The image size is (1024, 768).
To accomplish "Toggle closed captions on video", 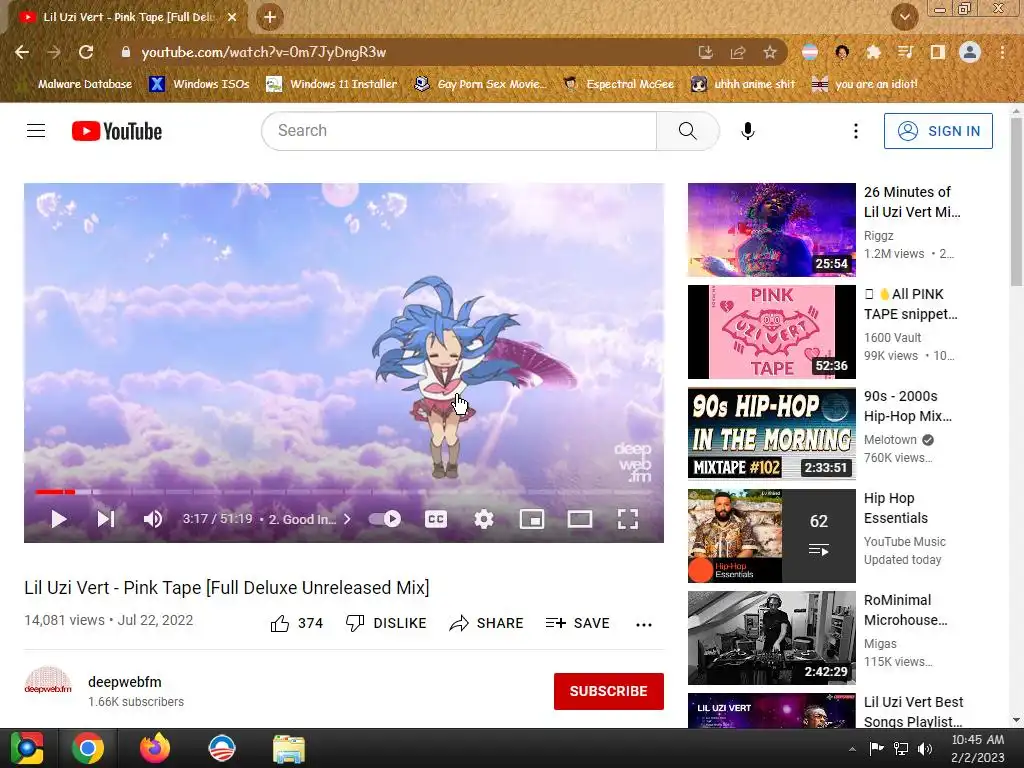I will (436, 519).
